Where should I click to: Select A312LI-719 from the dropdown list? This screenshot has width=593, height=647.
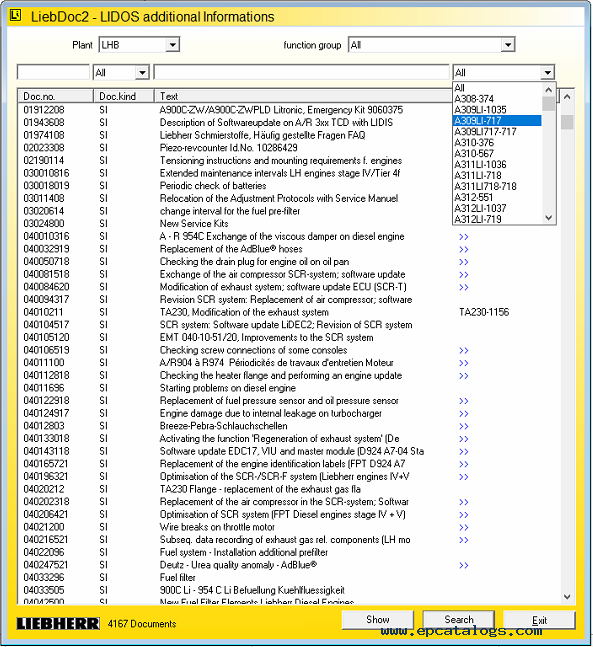click(x=497, y=219)
